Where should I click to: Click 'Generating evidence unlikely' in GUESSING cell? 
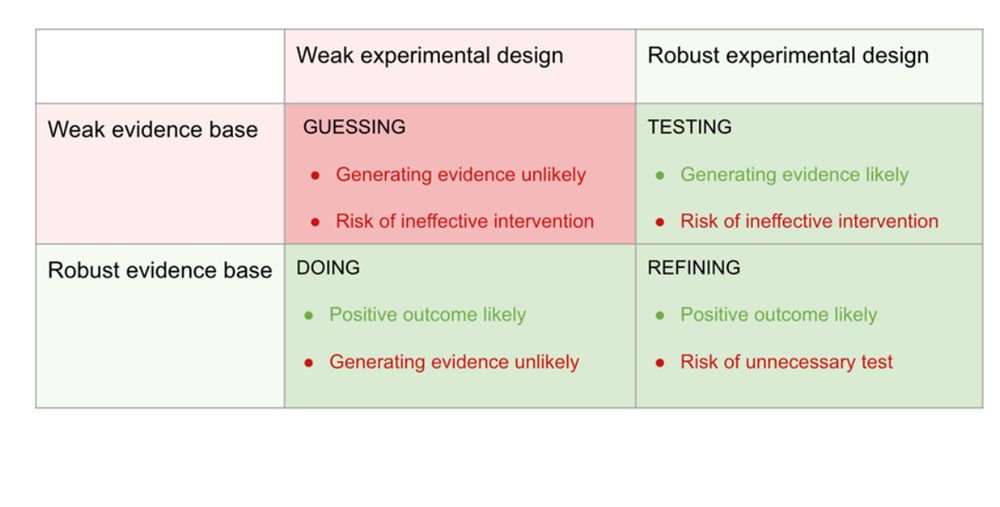pyautogui.click(x=460, y=175)
